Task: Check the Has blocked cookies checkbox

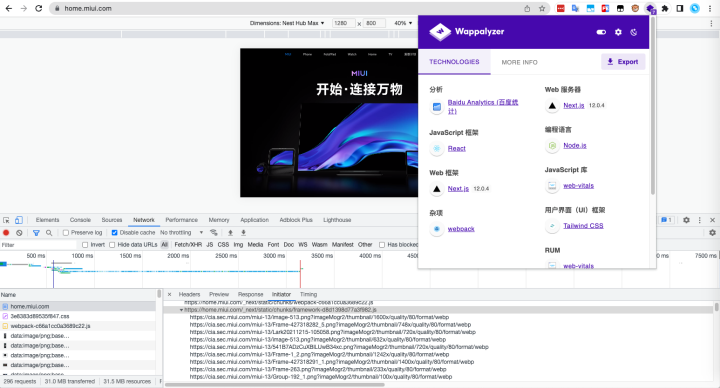Action: (x=382, y=245)
